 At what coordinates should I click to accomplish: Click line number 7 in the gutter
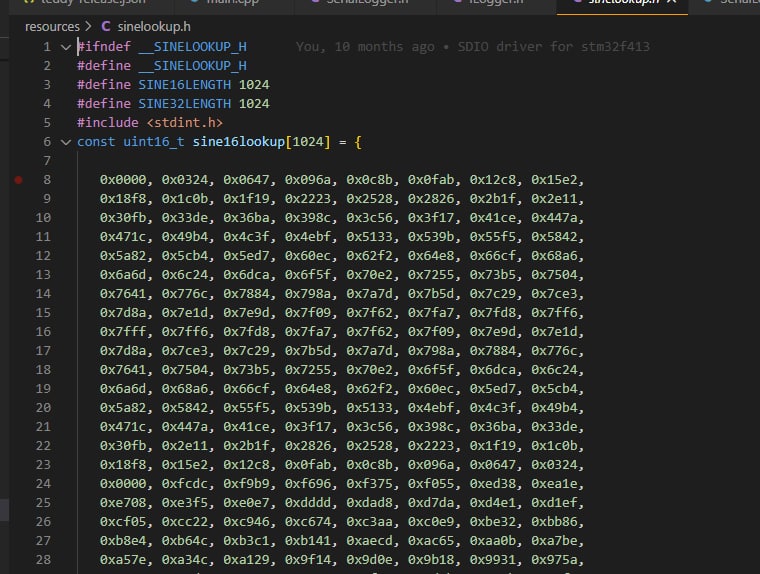pos(46,161)
